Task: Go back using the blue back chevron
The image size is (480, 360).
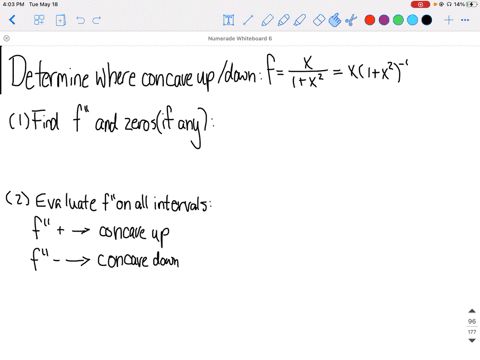Action: click(x=12, y=20)
